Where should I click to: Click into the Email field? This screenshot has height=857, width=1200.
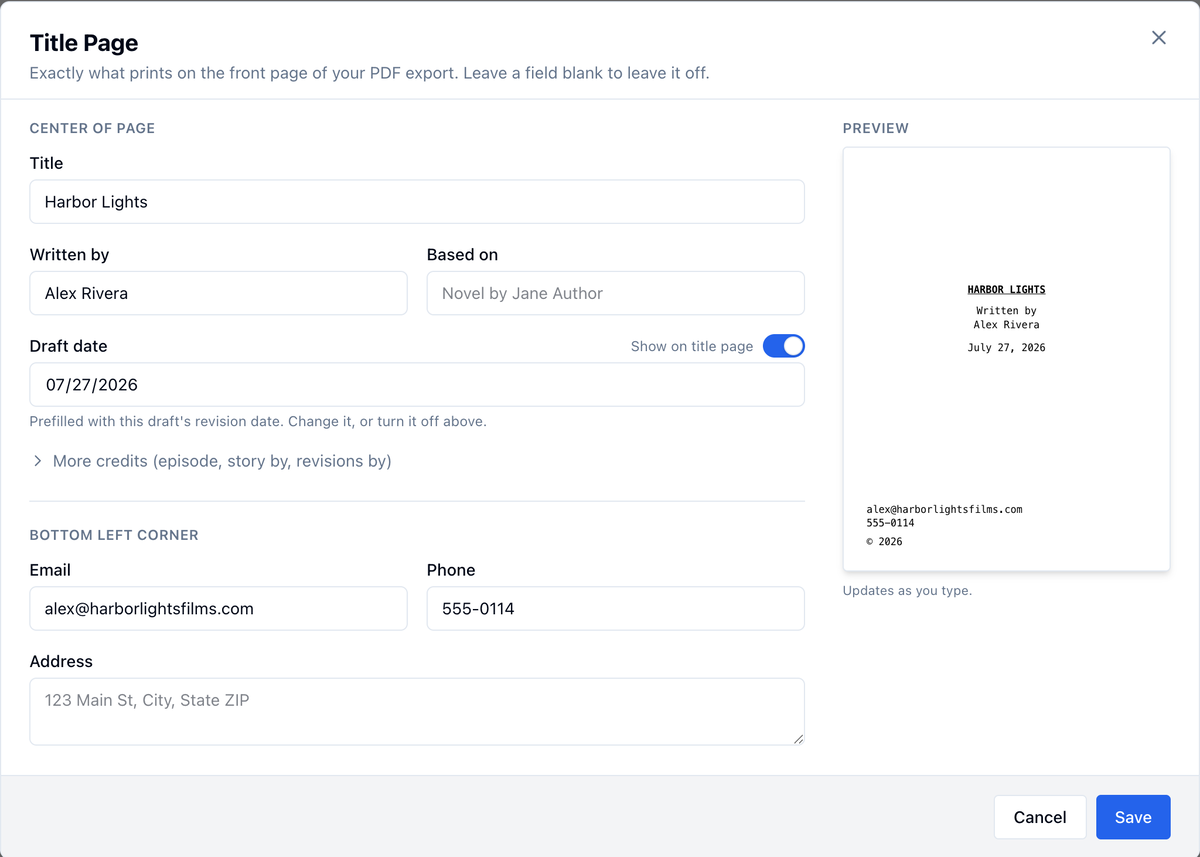(x=219, y=608)
